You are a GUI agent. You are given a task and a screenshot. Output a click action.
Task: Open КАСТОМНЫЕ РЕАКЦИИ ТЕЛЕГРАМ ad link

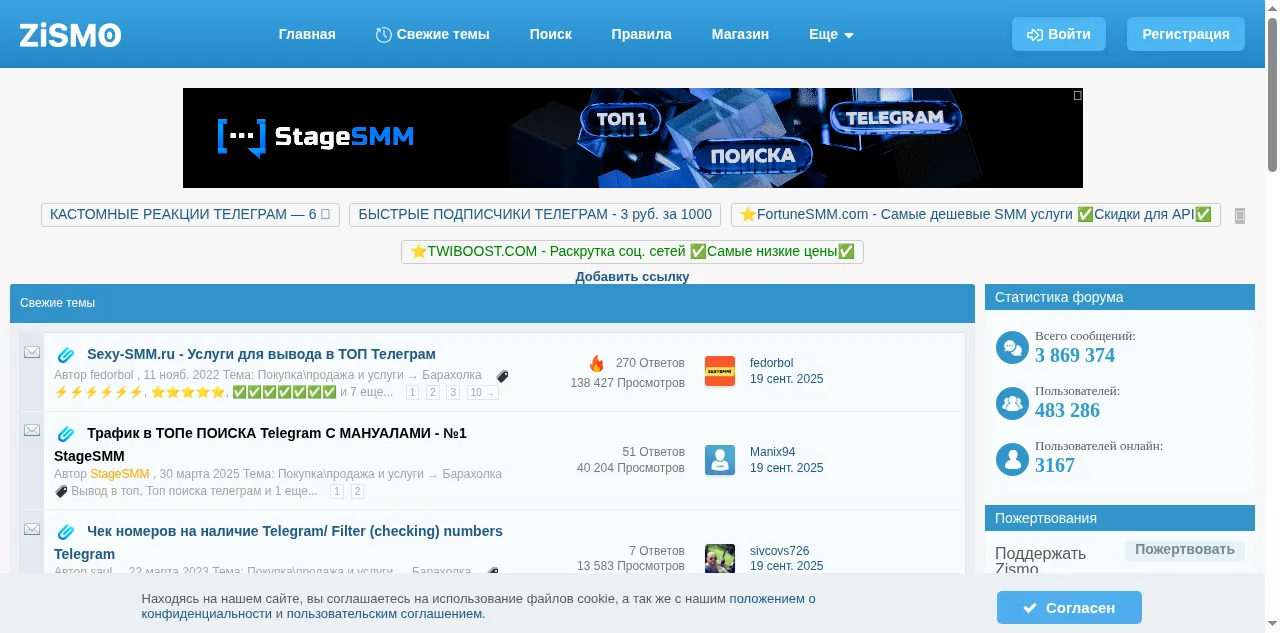tap(191, 214)
